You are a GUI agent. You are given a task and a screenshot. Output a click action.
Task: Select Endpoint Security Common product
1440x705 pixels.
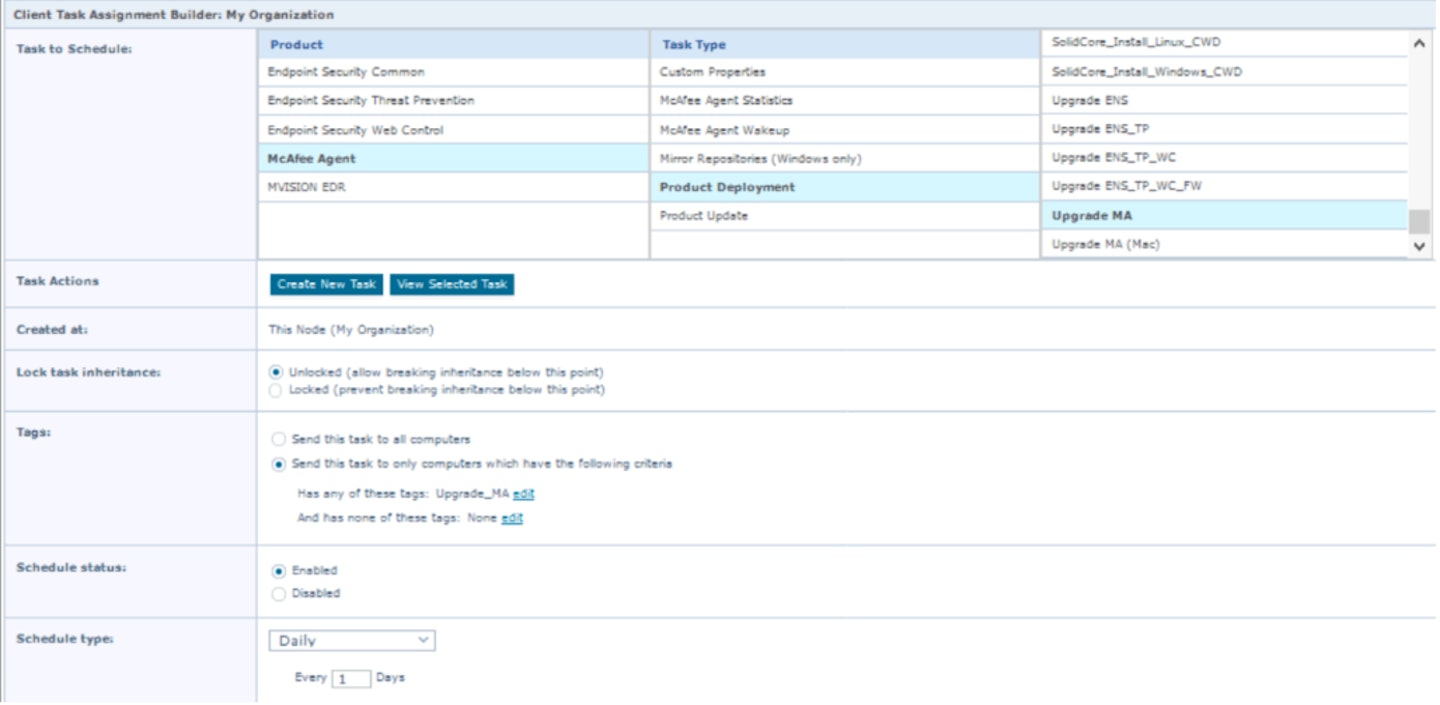(454, 72)
